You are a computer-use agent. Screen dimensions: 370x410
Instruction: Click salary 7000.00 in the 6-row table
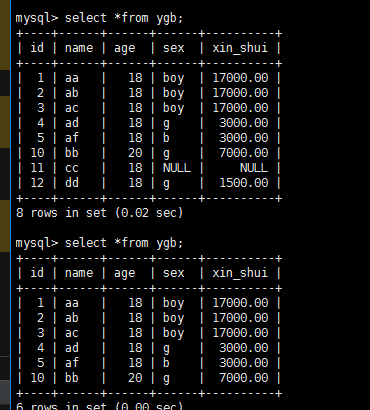(x=244, y=378)
